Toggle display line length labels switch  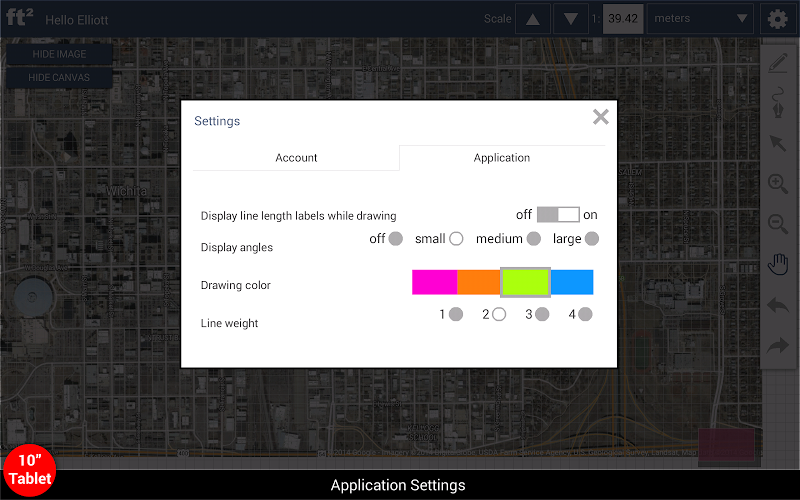[558, 215]
